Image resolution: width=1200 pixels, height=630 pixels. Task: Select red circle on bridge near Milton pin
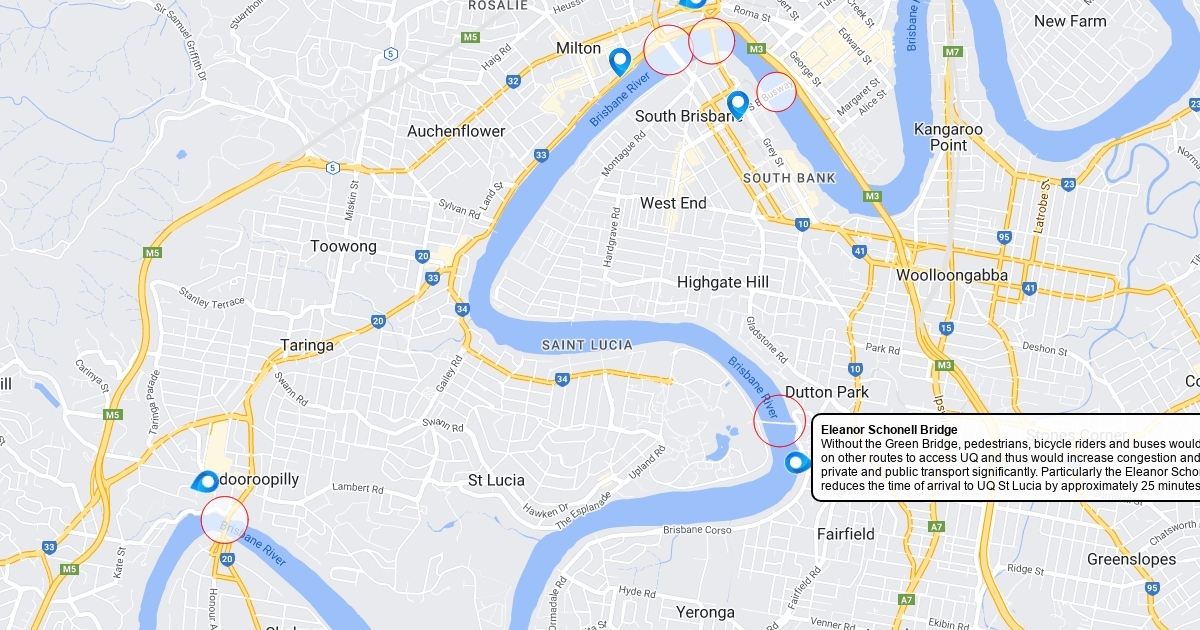point(669,49)
